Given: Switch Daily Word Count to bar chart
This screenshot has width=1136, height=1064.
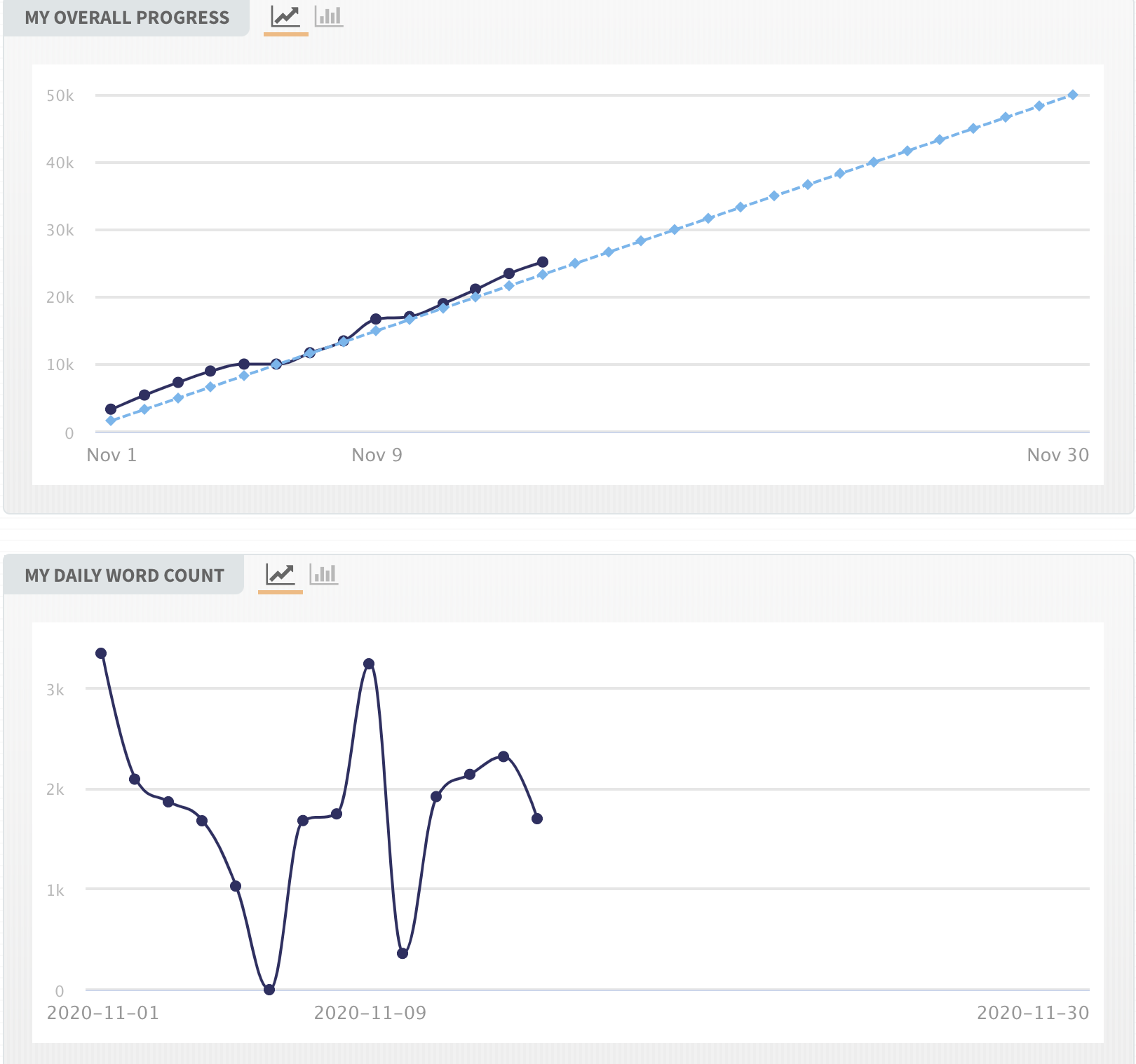Looking at the screenshot, I should pos(323,574).
